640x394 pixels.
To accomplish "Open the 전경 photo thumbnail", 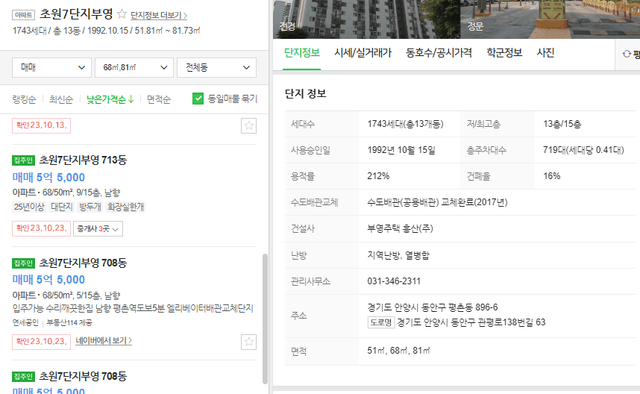I will [x=367, y=19].
